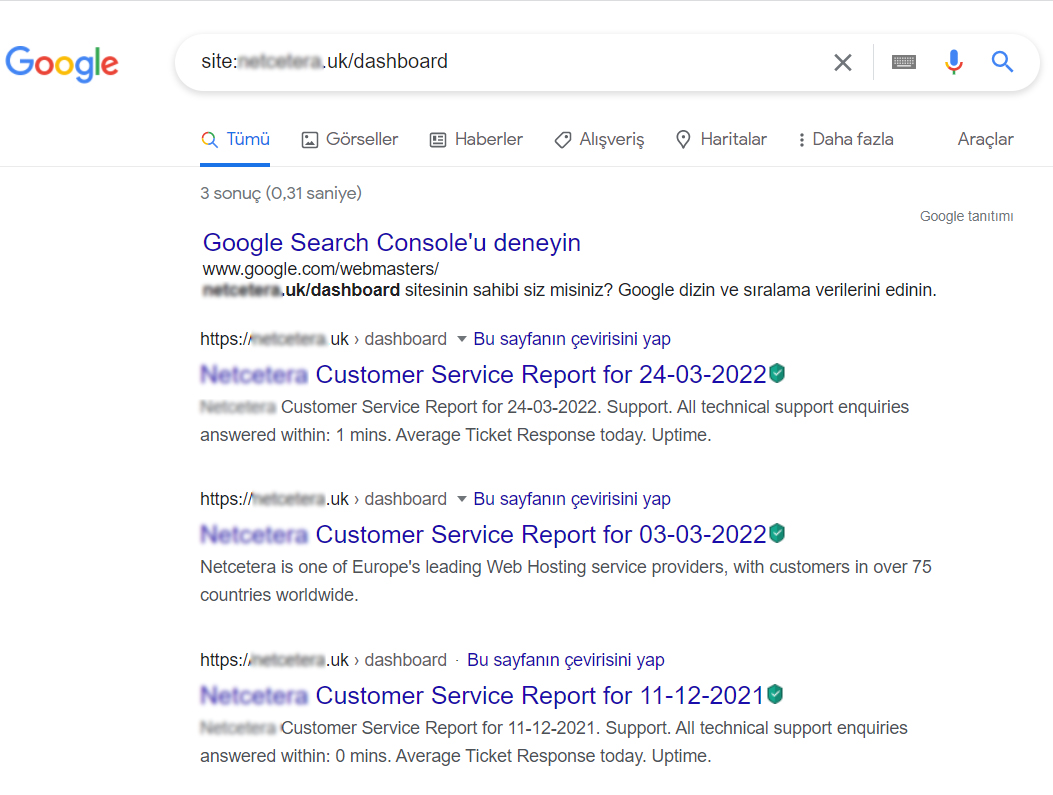
Task: Expand the Daha fazla menu
Action: (846, 139)
